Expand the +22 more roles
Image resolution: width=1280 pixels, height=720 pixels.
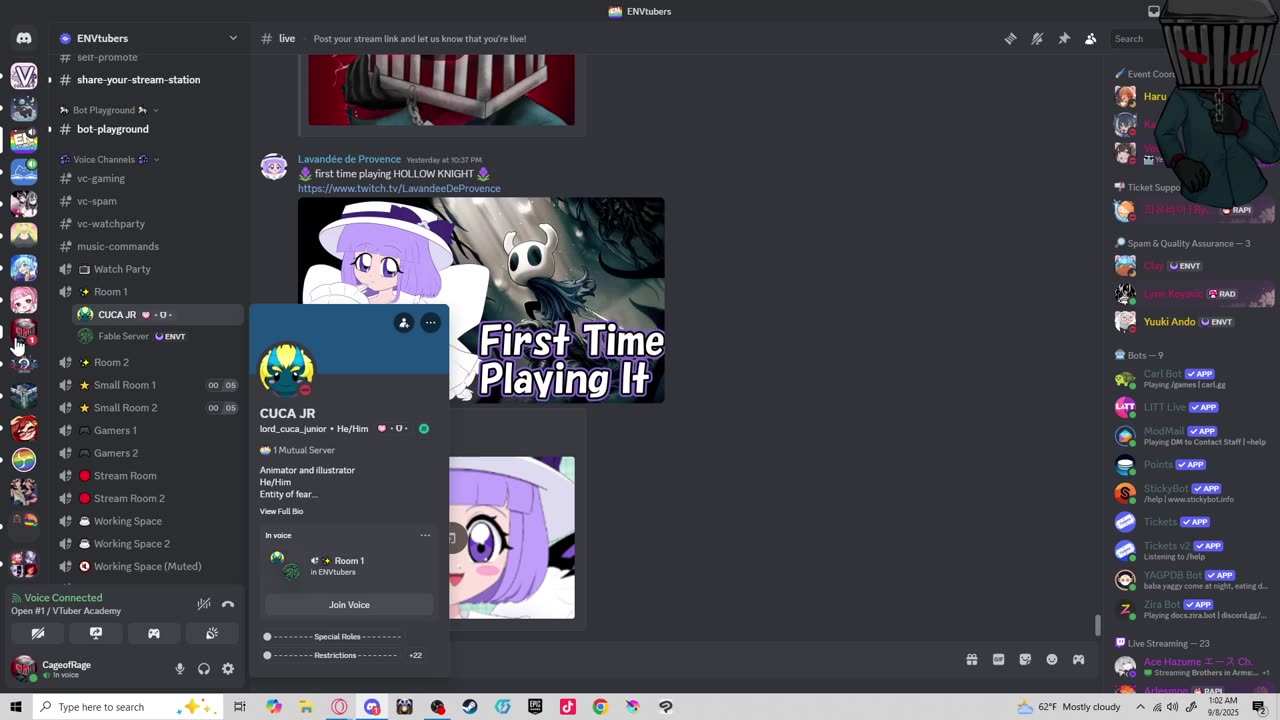pos(415,656)
